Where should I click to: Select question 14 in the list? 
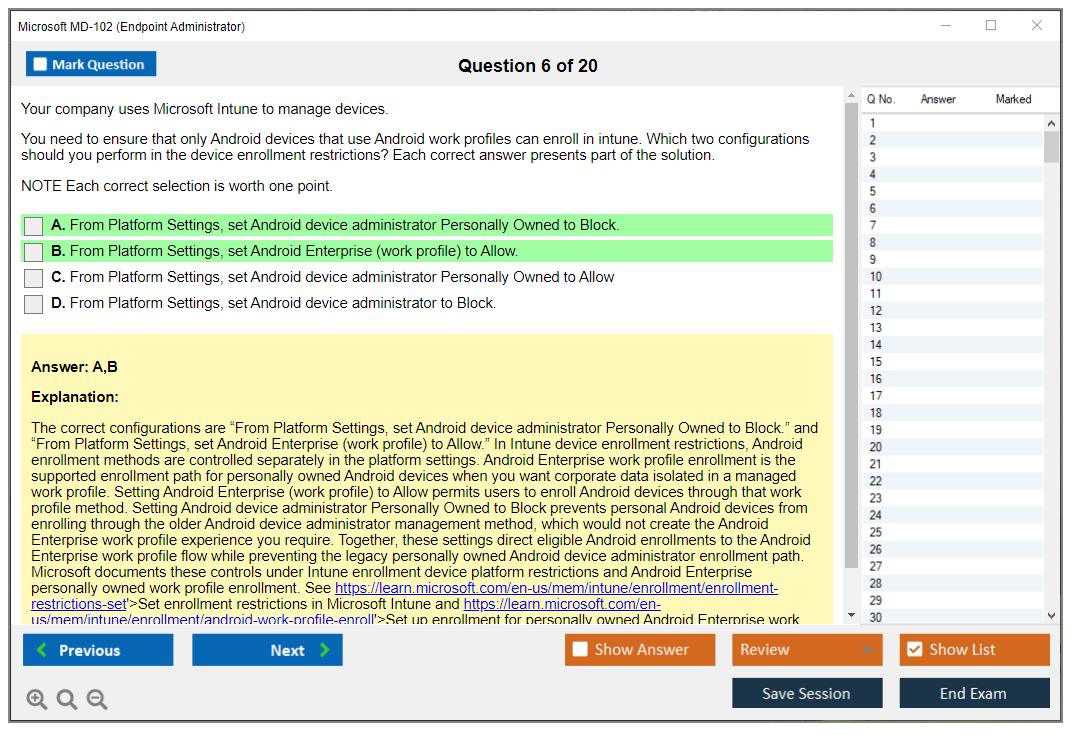pos(953,345)
